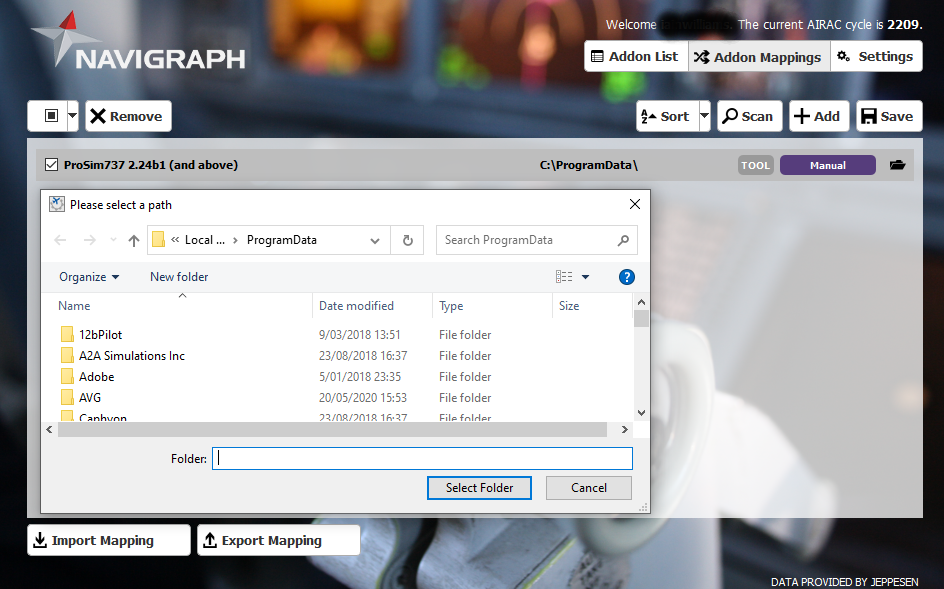Open the Addon List view
The height and width of the screenshot is (589, 944).
point(635,56)
